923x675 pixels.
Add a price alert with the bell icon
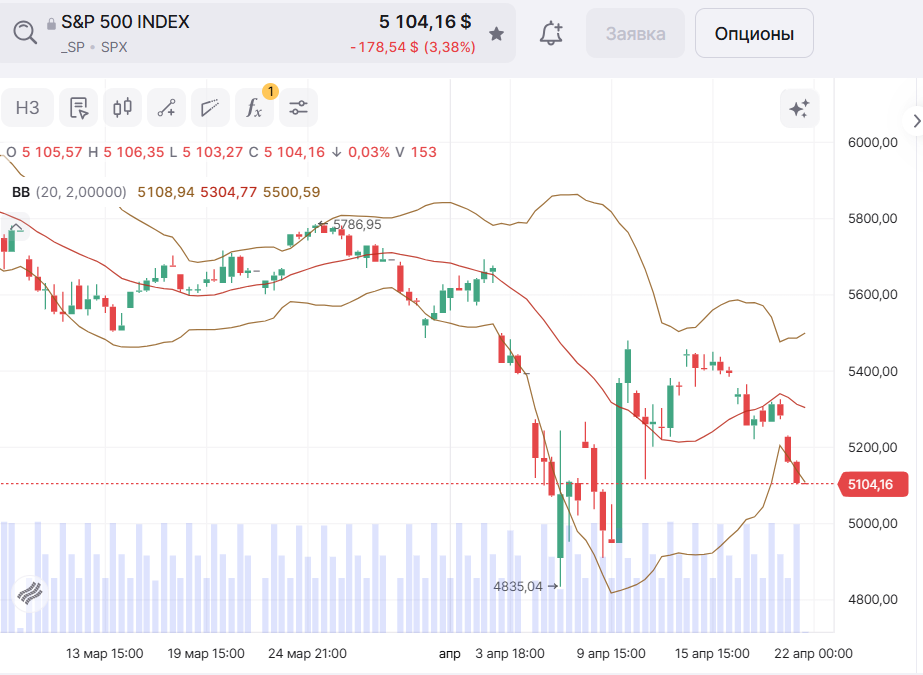(x=551, y=34)
